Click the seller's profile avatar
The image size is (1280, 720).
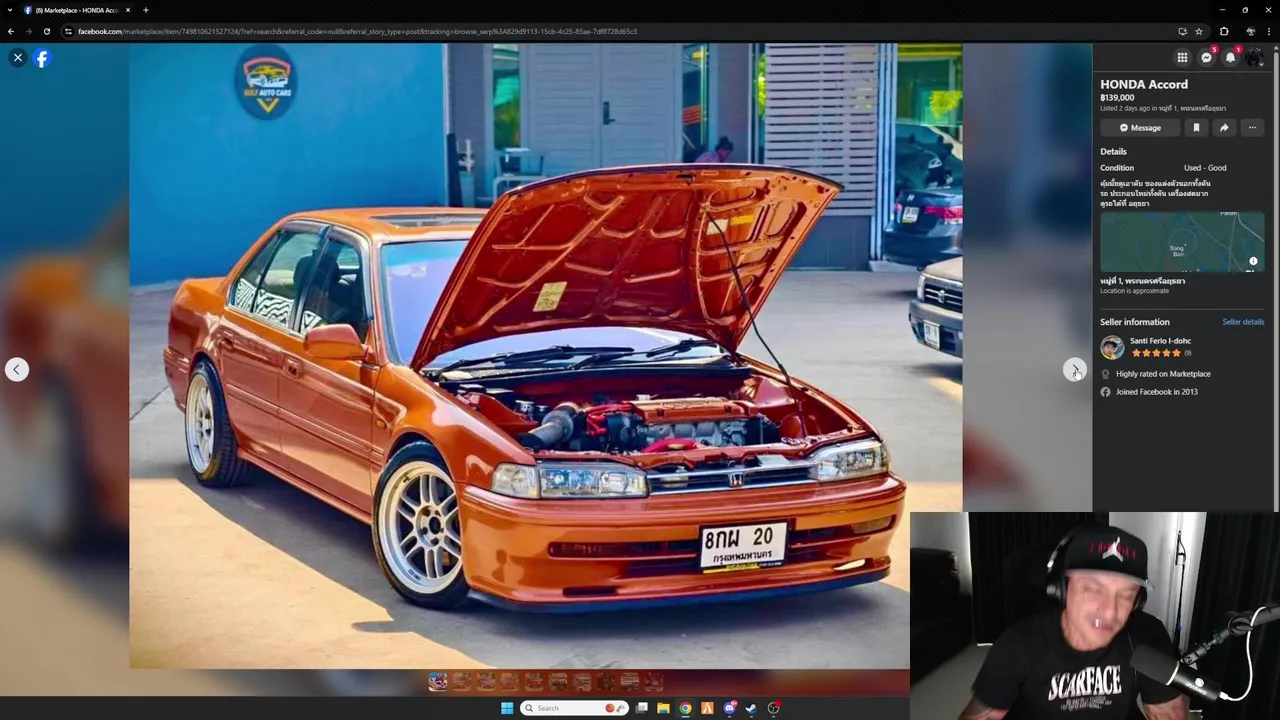[1112, 347]
